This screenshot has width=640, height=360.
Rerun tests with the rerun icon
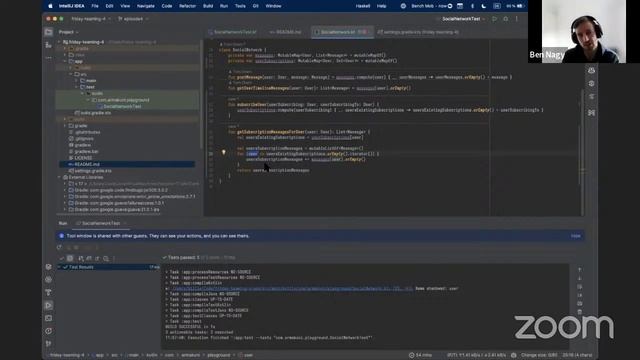pyautogui.click(x=60, y=247)
